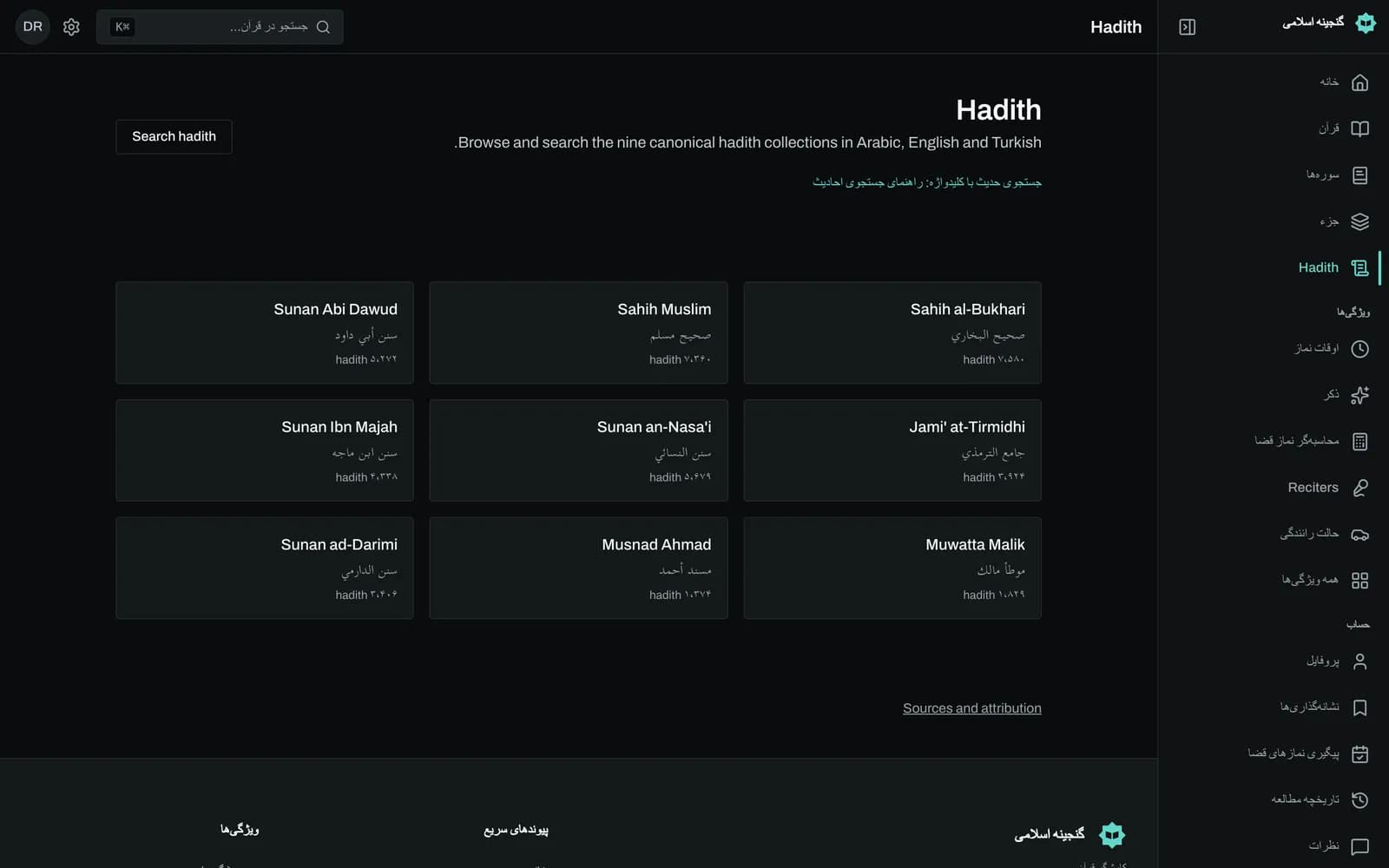The height and width of the screenshot is (868, 1389).
Task: Click the Hadith scroll icon
Action: [x=1359, y=268]
